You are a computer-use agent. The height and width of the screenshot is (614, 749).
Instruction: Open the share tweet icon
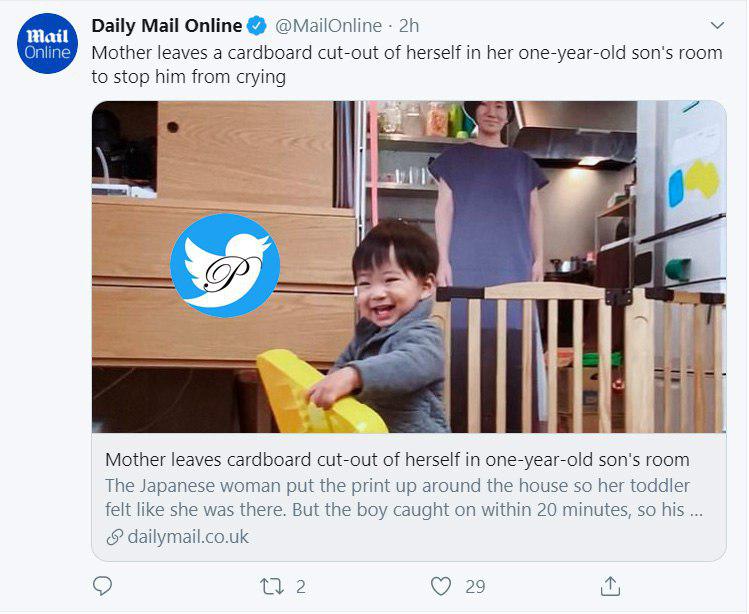click(x=610, y=586)
